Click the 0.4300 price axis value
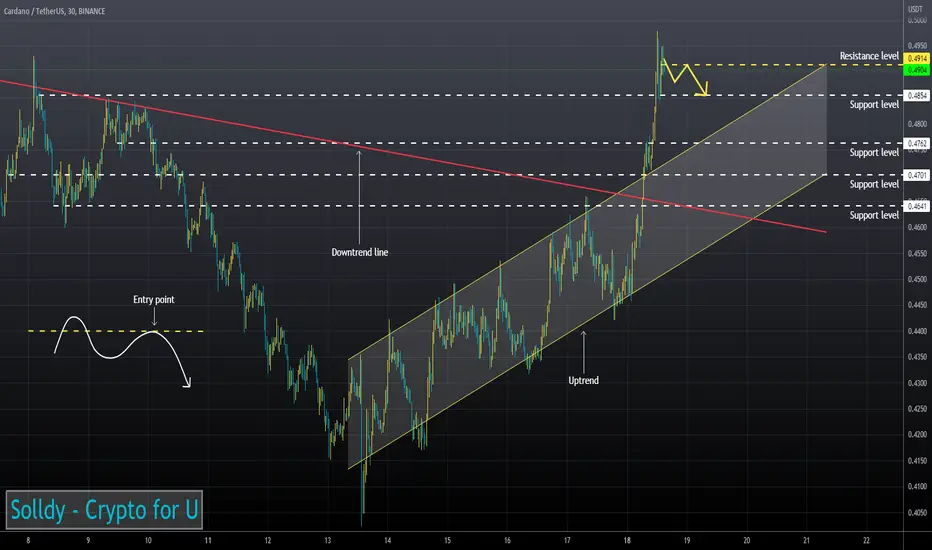This screenshot has width=932, height=550. point(917,383)
